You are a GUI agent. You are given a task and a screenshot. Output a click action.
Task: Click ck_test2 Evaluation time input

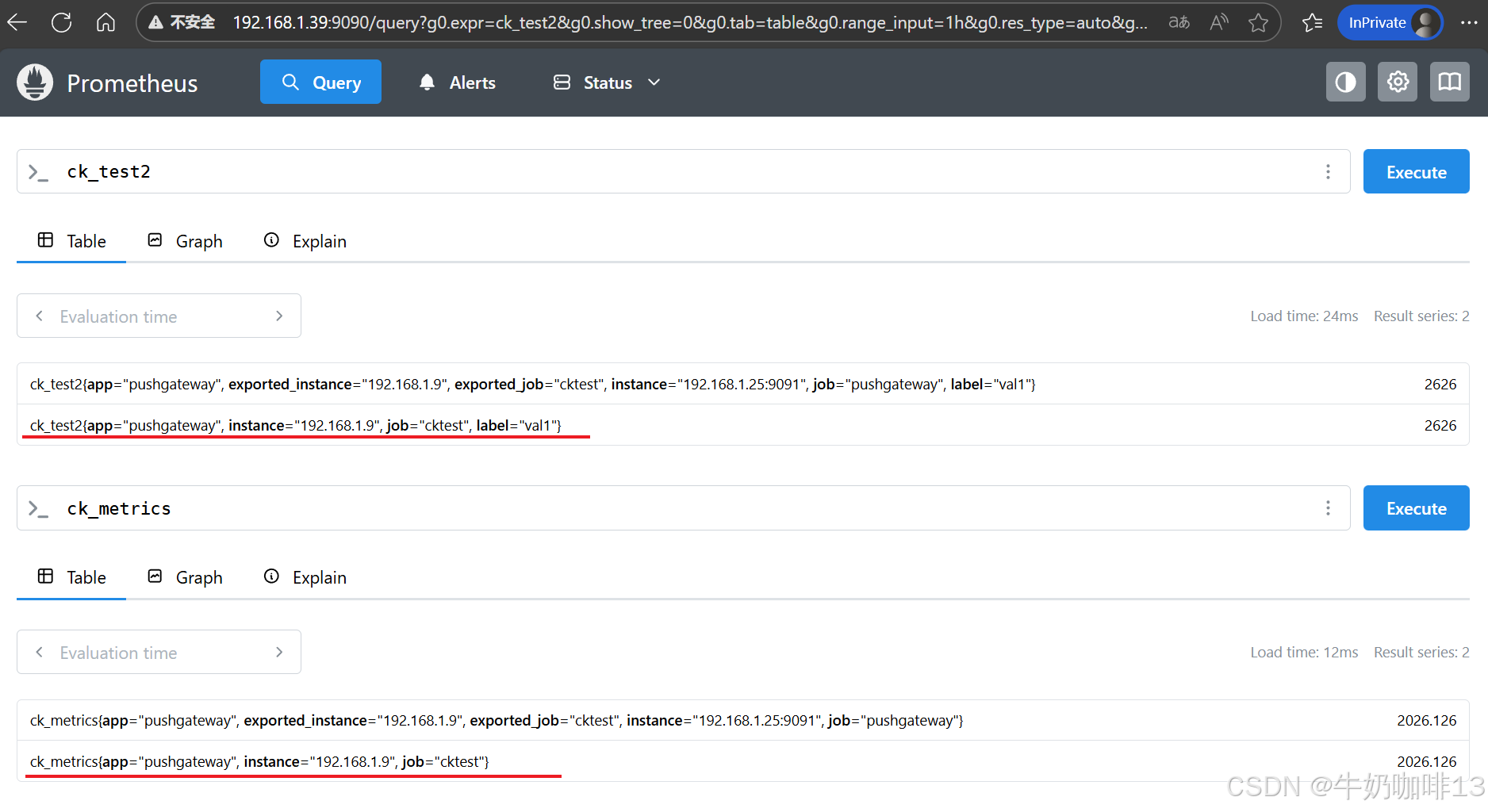159,316
